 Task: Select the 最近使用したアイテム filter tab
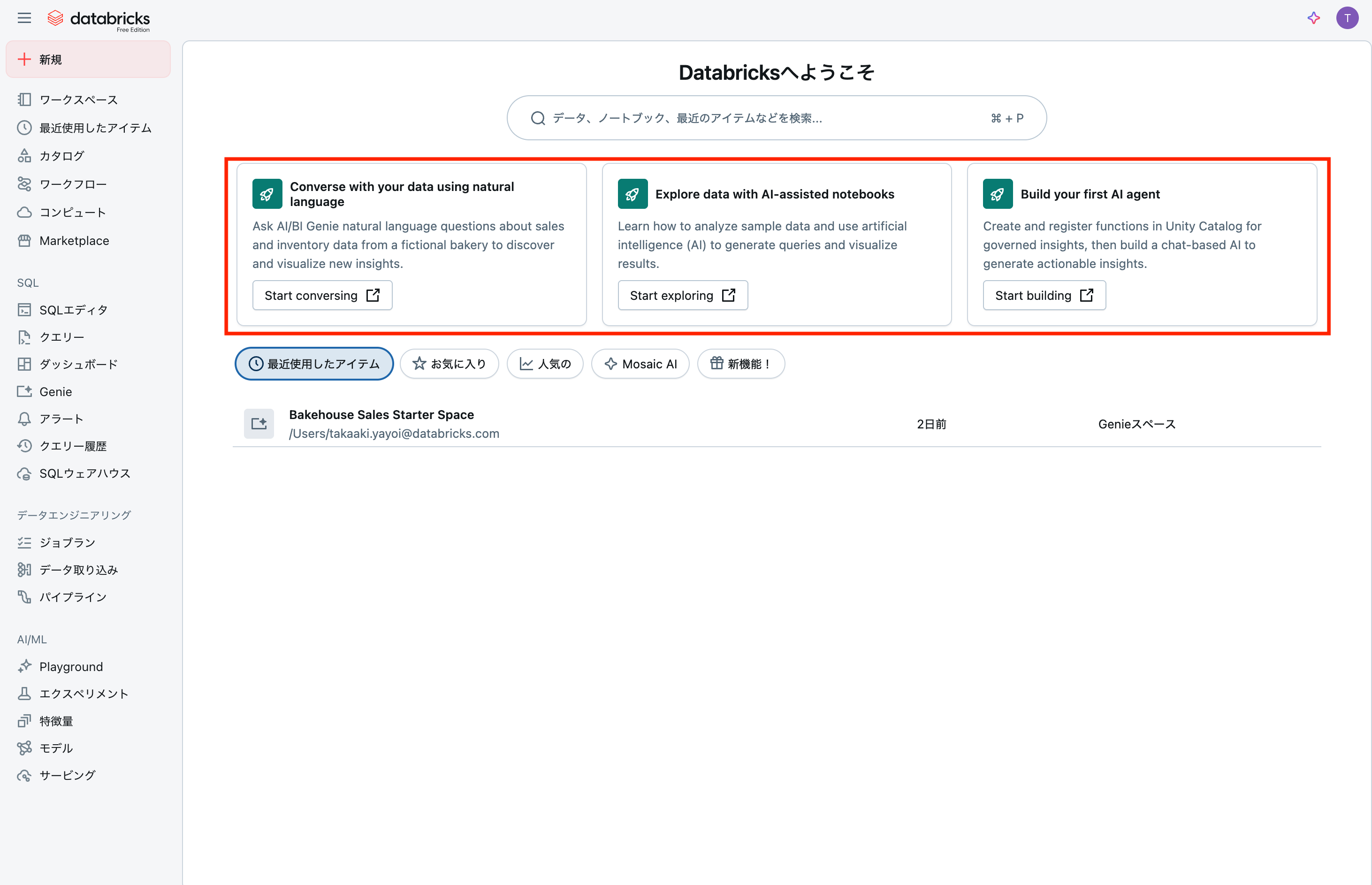314,364
